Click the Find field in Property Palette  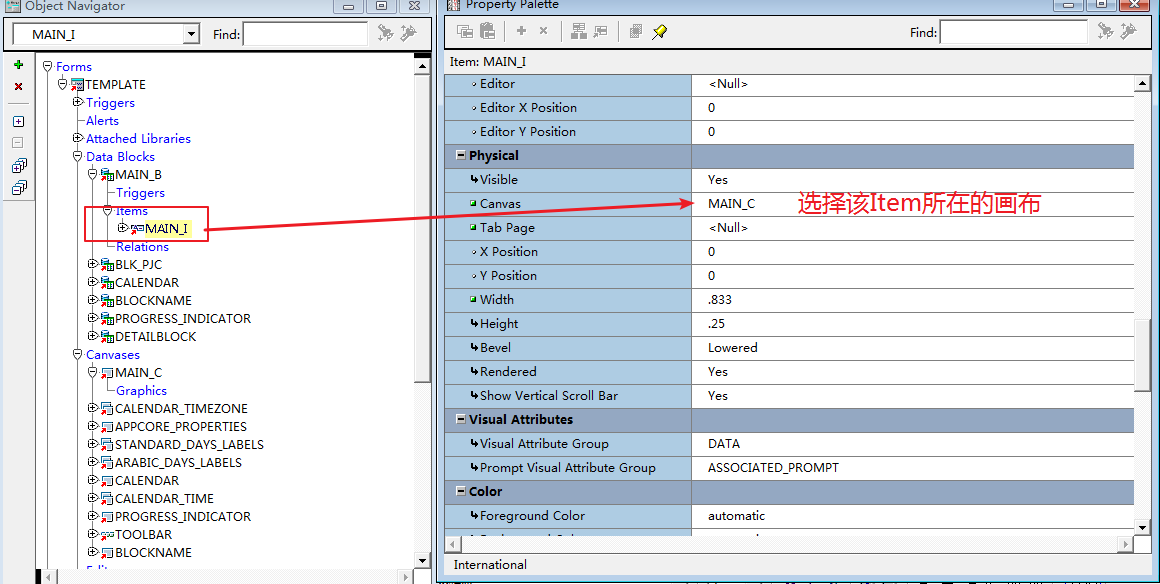click(x=1014, y=33)
